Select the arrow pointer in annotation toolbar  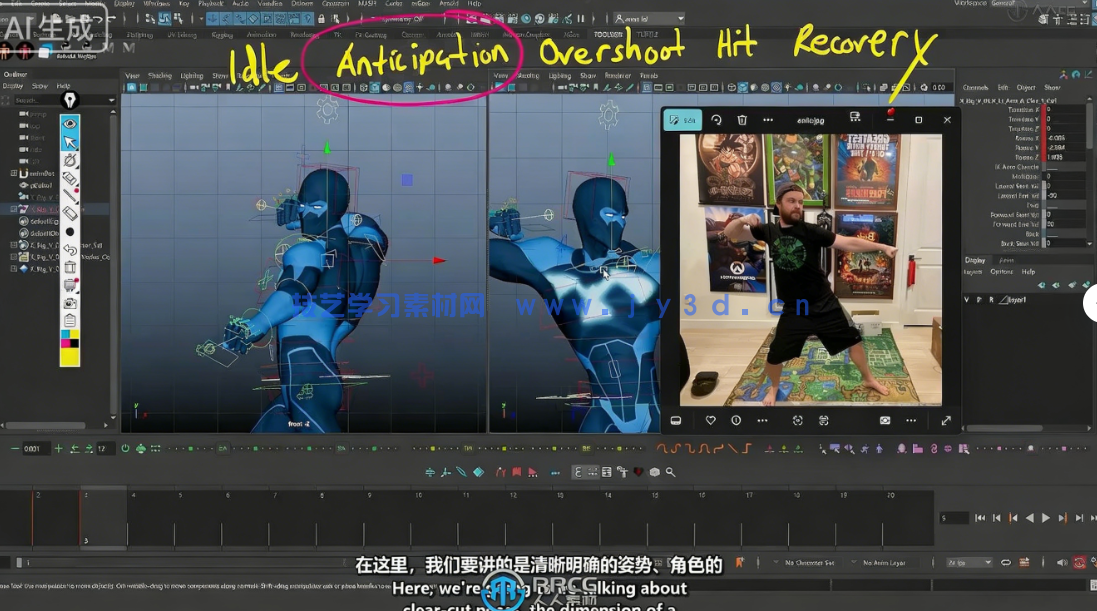click(70, 142)
